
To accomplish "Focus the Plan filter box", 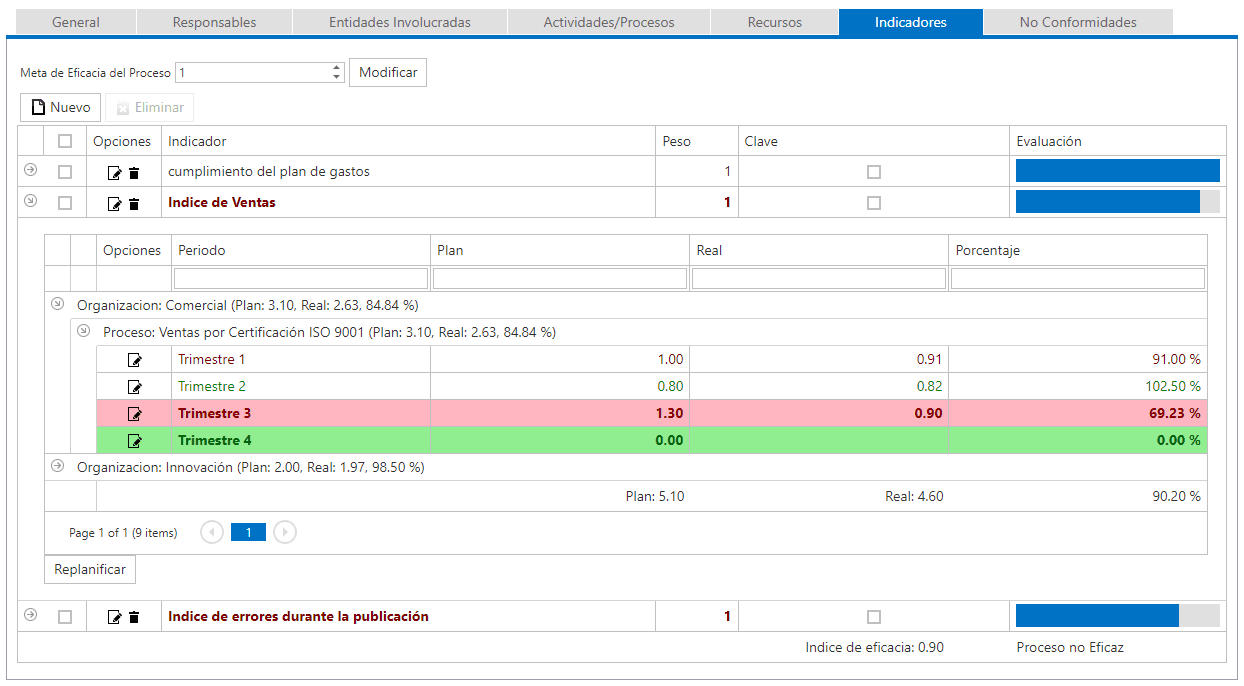I will coord(560,279).
